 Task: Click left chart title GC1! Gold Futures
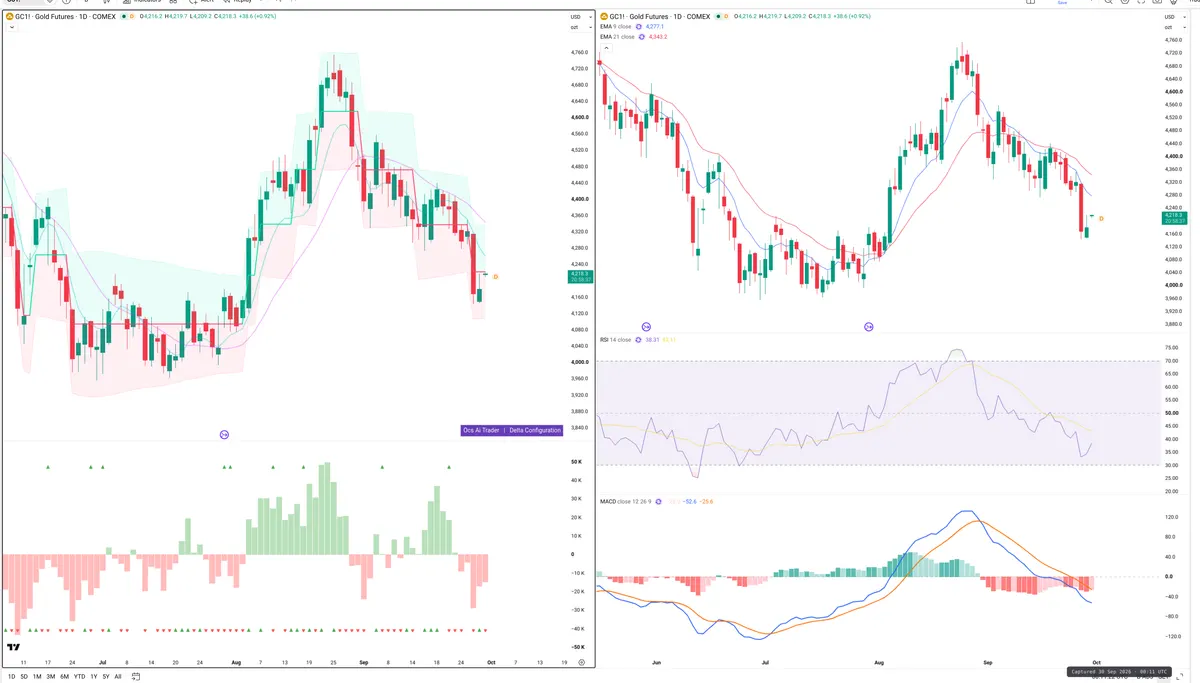(x=44, y=16)
